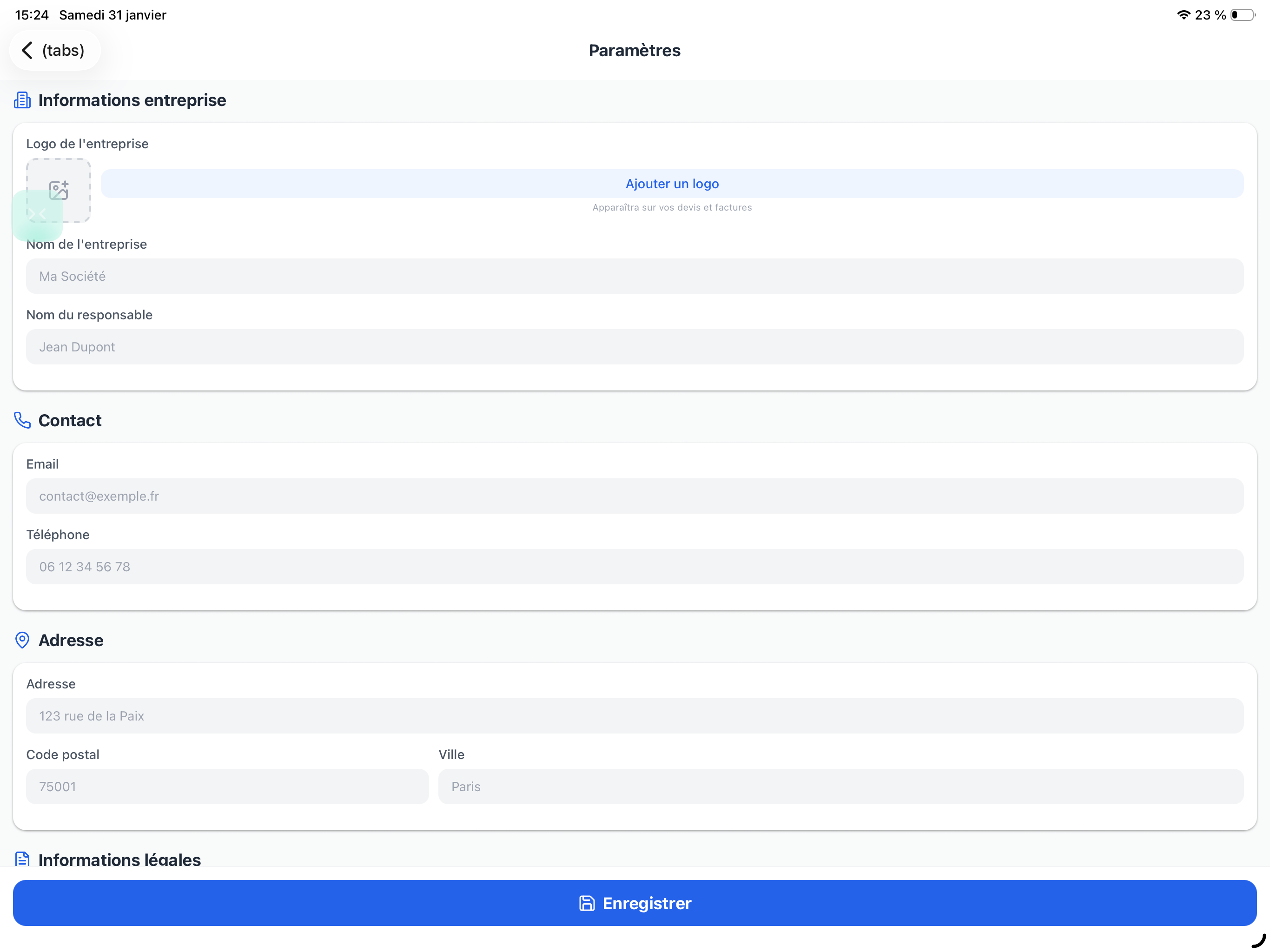The image size is (1270, 952).
Task: Tap the Samedi 31 janvier date
Action: coord(112,15)
